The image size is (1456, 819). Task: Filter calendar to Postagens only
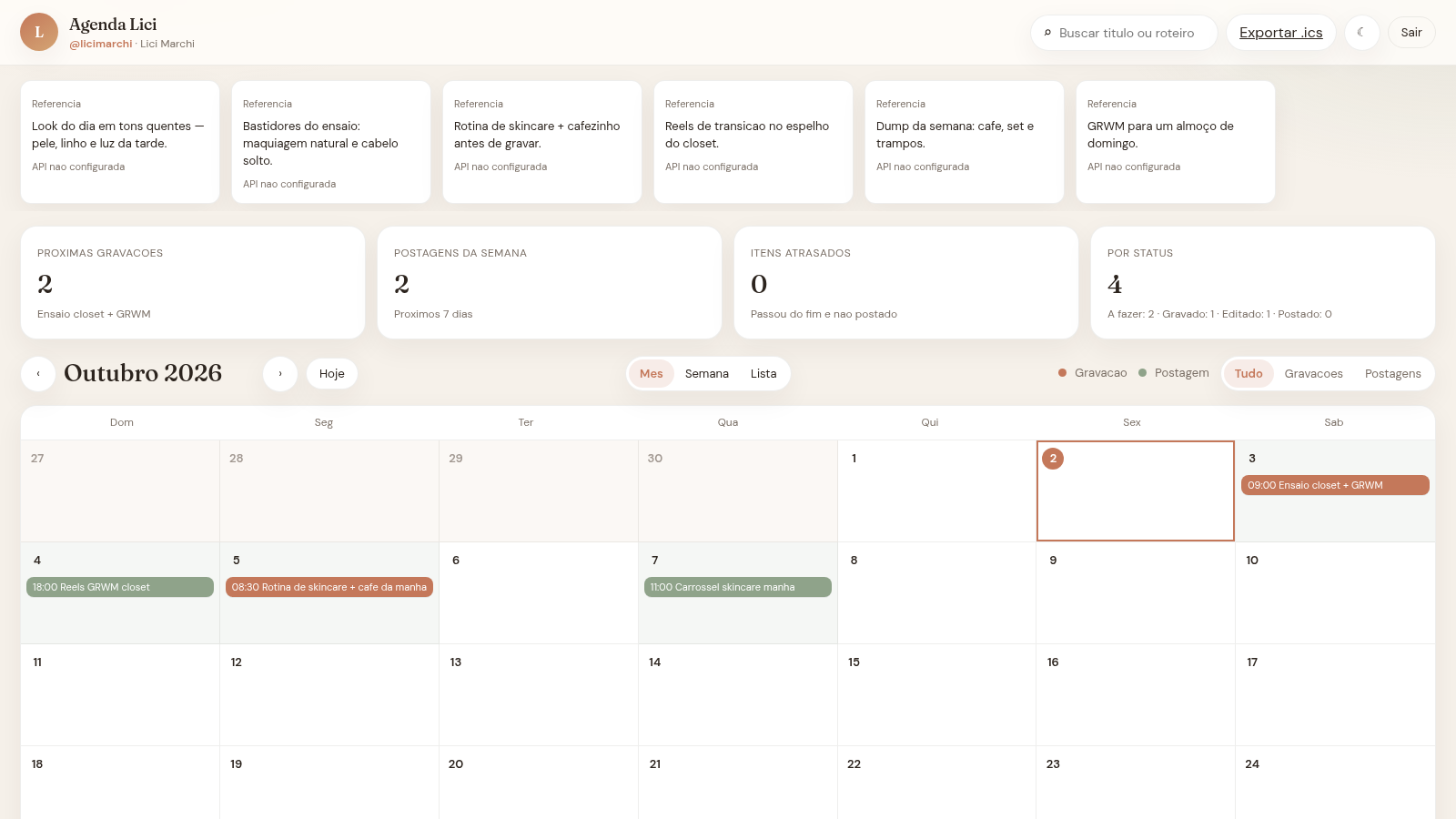pyautogui.click(x=1393, y=374)
